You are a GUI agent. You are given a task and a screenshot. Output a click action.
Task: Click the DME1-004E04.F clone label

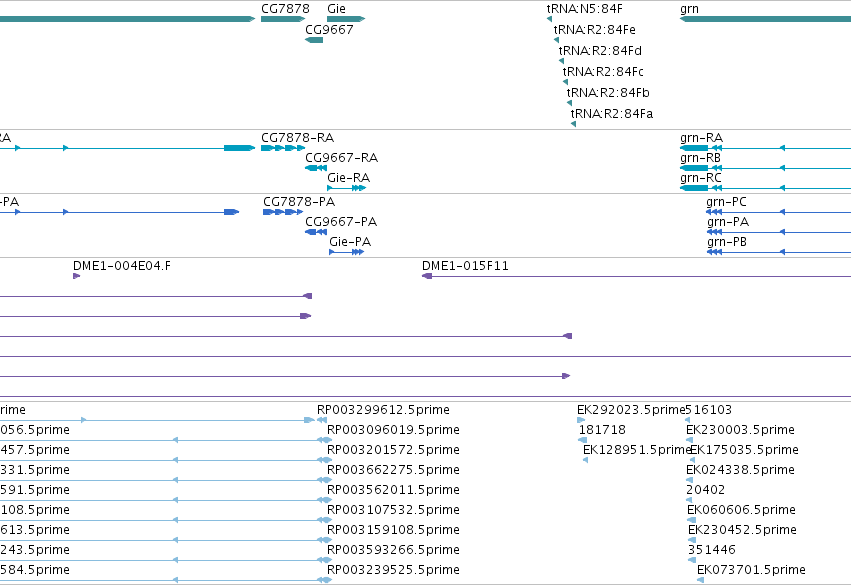122,266
